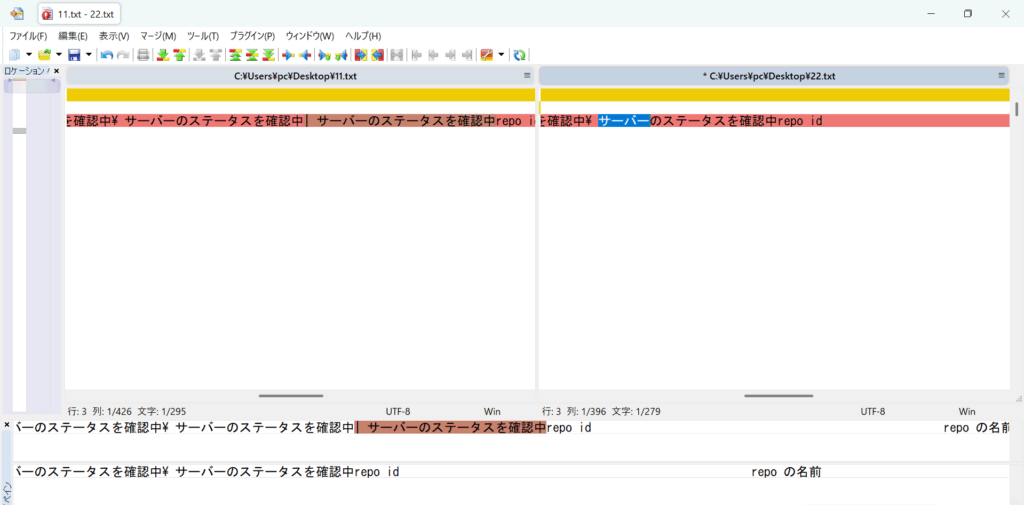The height and width of the screenshot is (505, 1024).
Task: Click the Undo arrow icon
Action: (x=106, y=54)
